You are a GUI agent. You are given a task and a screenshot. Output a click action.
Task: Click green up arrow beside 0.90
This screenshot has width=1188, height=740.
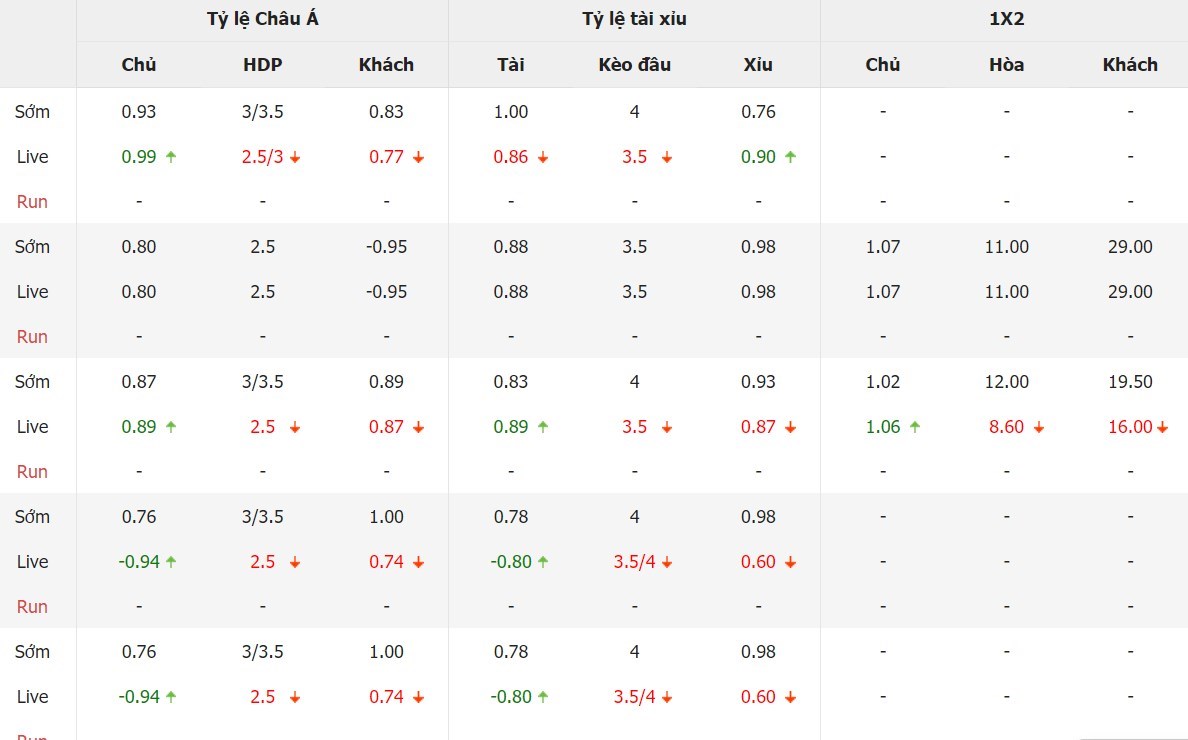(x=791, y=157)
